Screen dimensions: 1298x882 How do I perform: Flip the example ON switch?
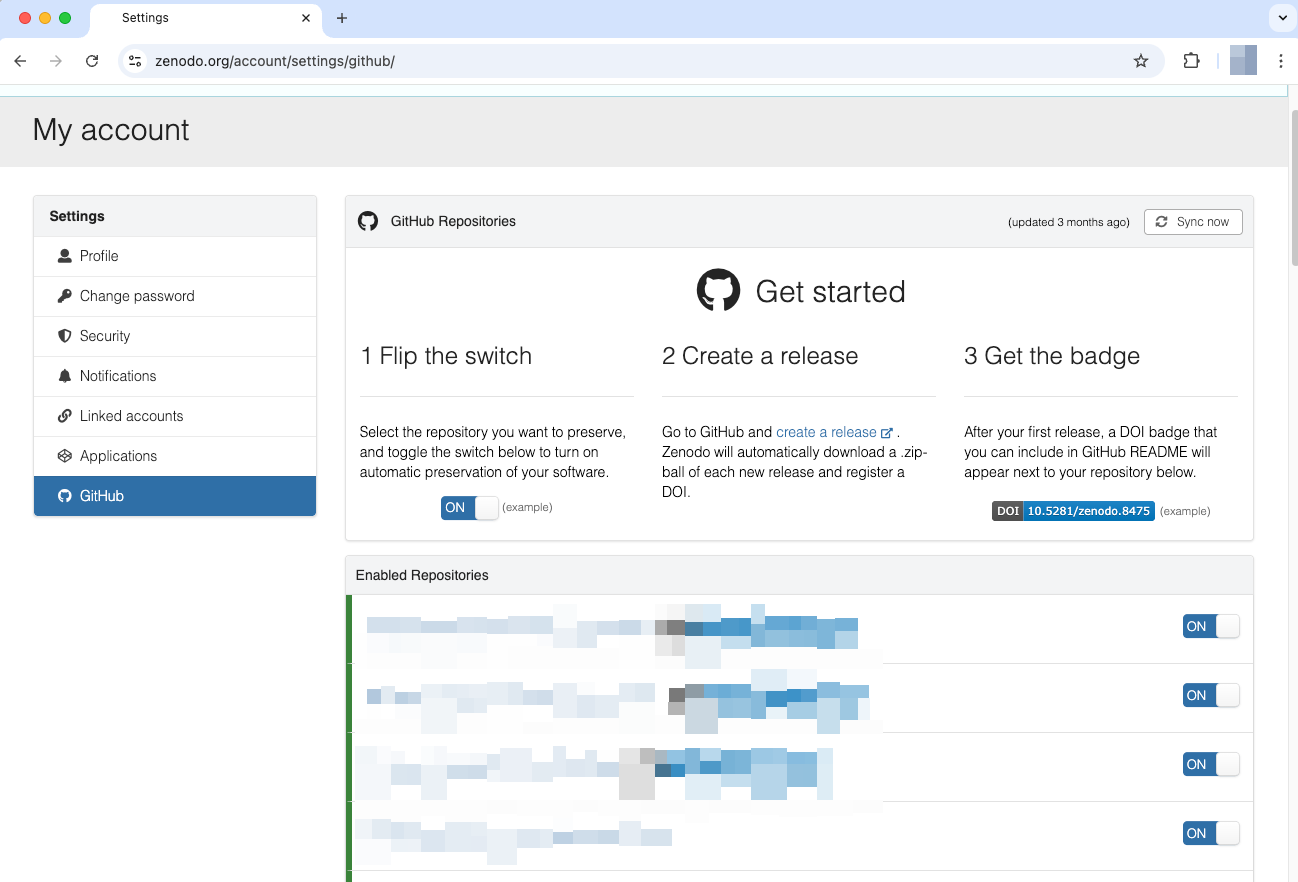[x=469, y=508]
